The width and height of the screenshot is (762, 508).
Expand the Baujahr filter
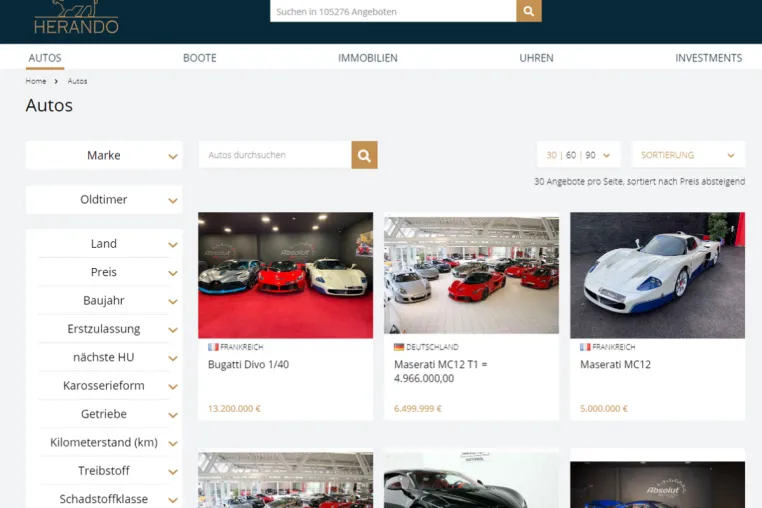point(104,300)
